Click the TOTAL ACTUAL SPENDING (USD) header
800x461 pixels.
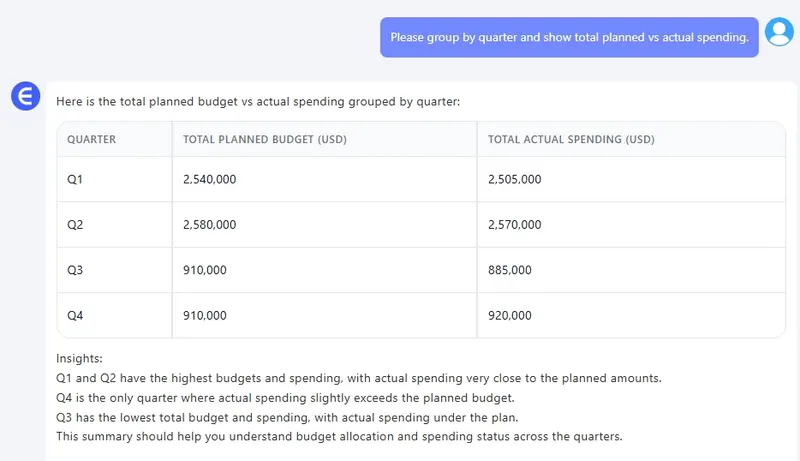coord(578,139)
